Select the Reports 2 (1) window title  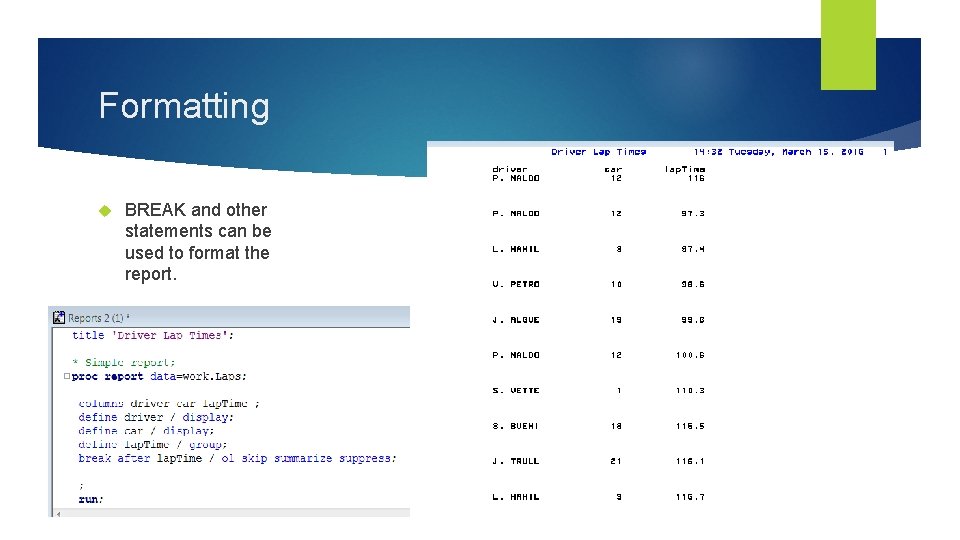(x=98, y=318)
